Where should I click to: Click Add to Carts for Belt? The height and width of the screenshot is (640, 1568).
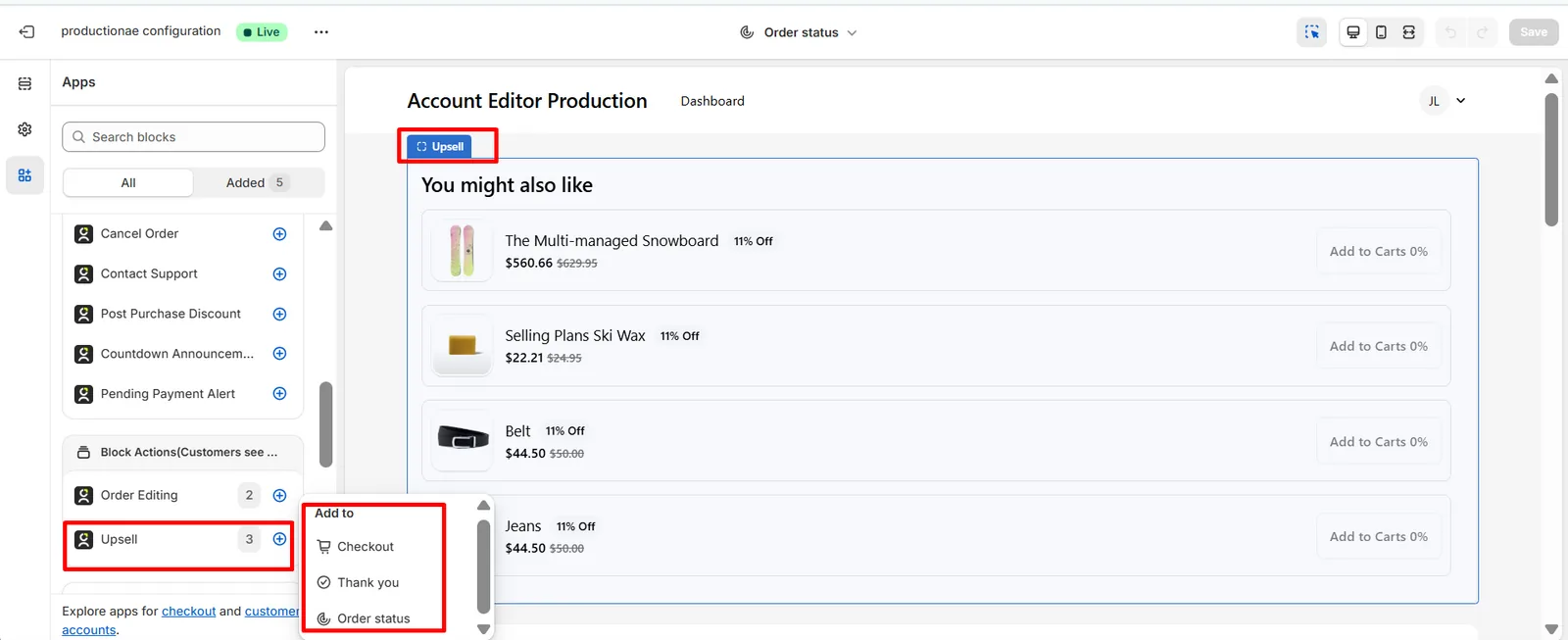1378,442
